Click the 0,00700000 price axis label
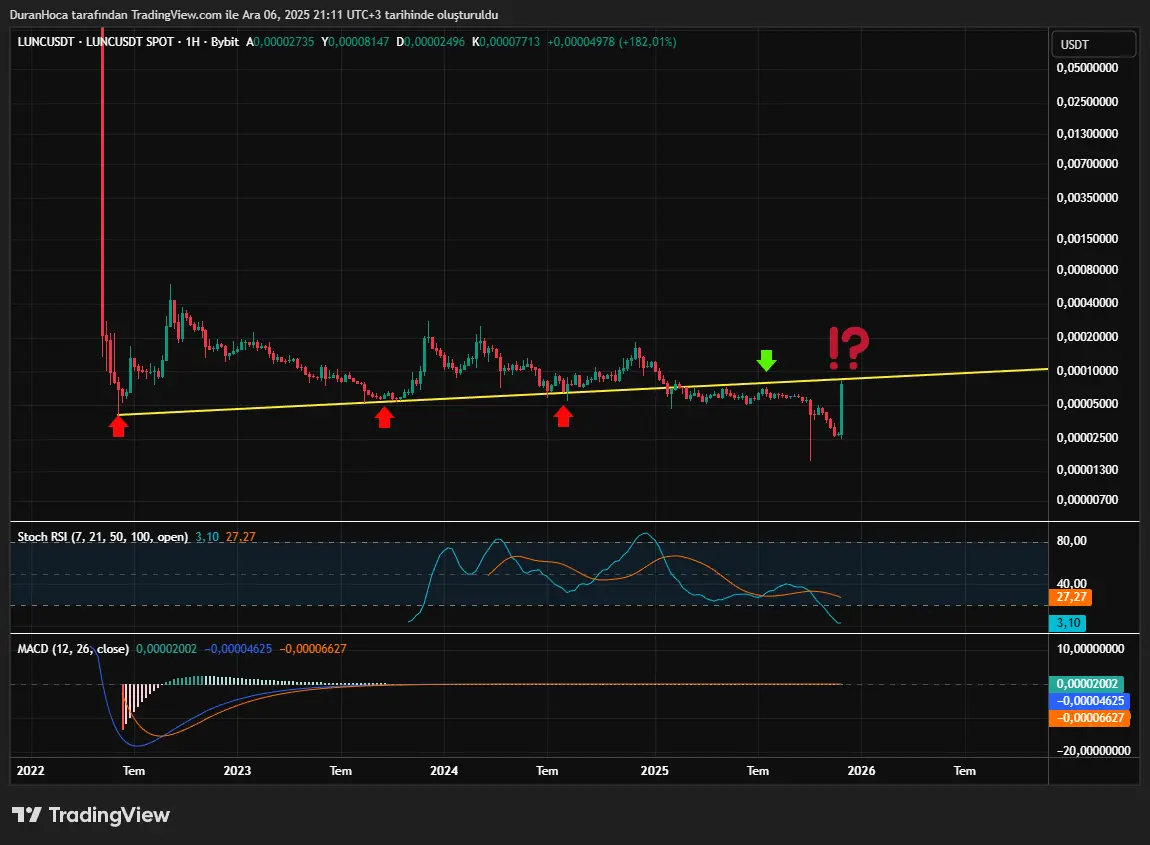The height and width of the screenshot is (845, 1150). [1087, 164]
